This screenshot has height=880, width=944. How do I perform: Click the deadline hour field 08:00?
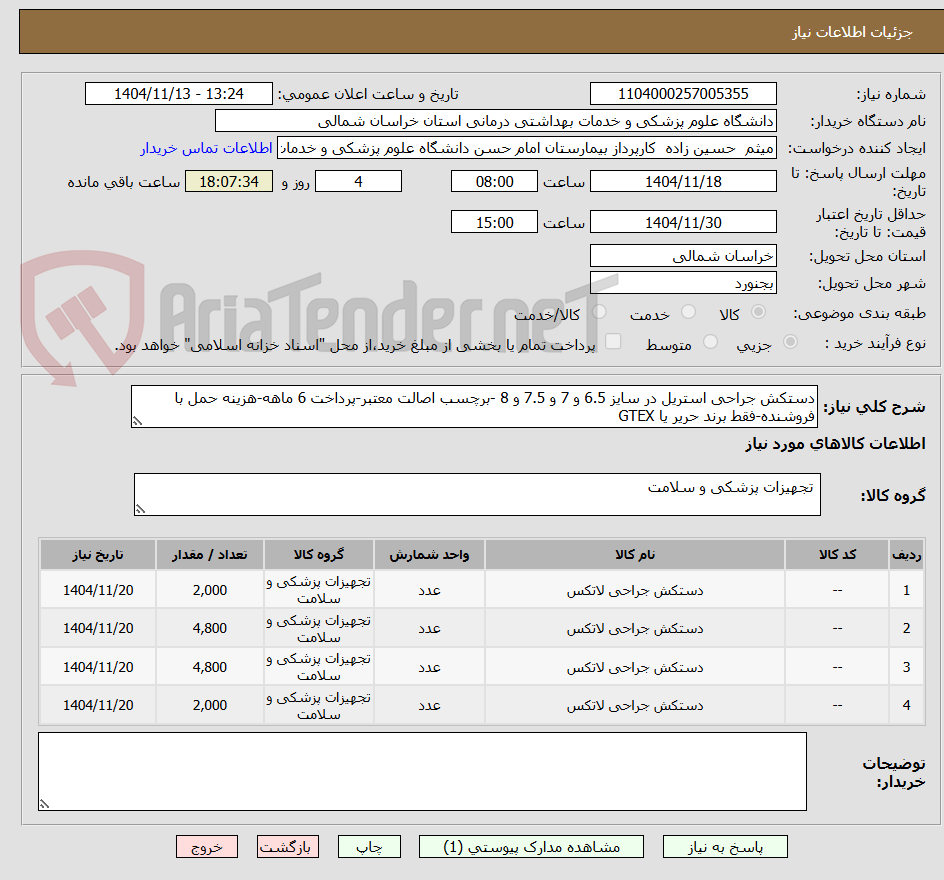tap(494, 181)
